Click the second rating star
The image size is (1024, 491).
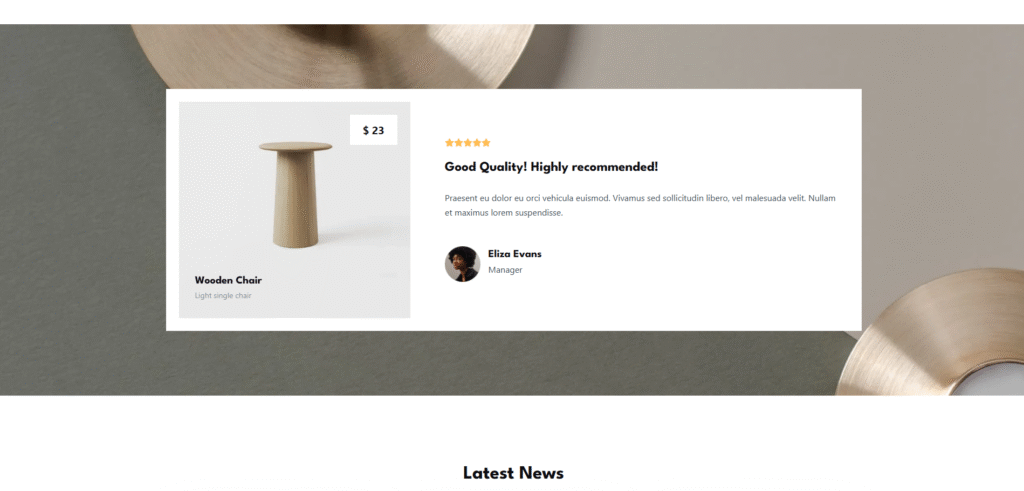pyautogui.click(x=458, y=142)
